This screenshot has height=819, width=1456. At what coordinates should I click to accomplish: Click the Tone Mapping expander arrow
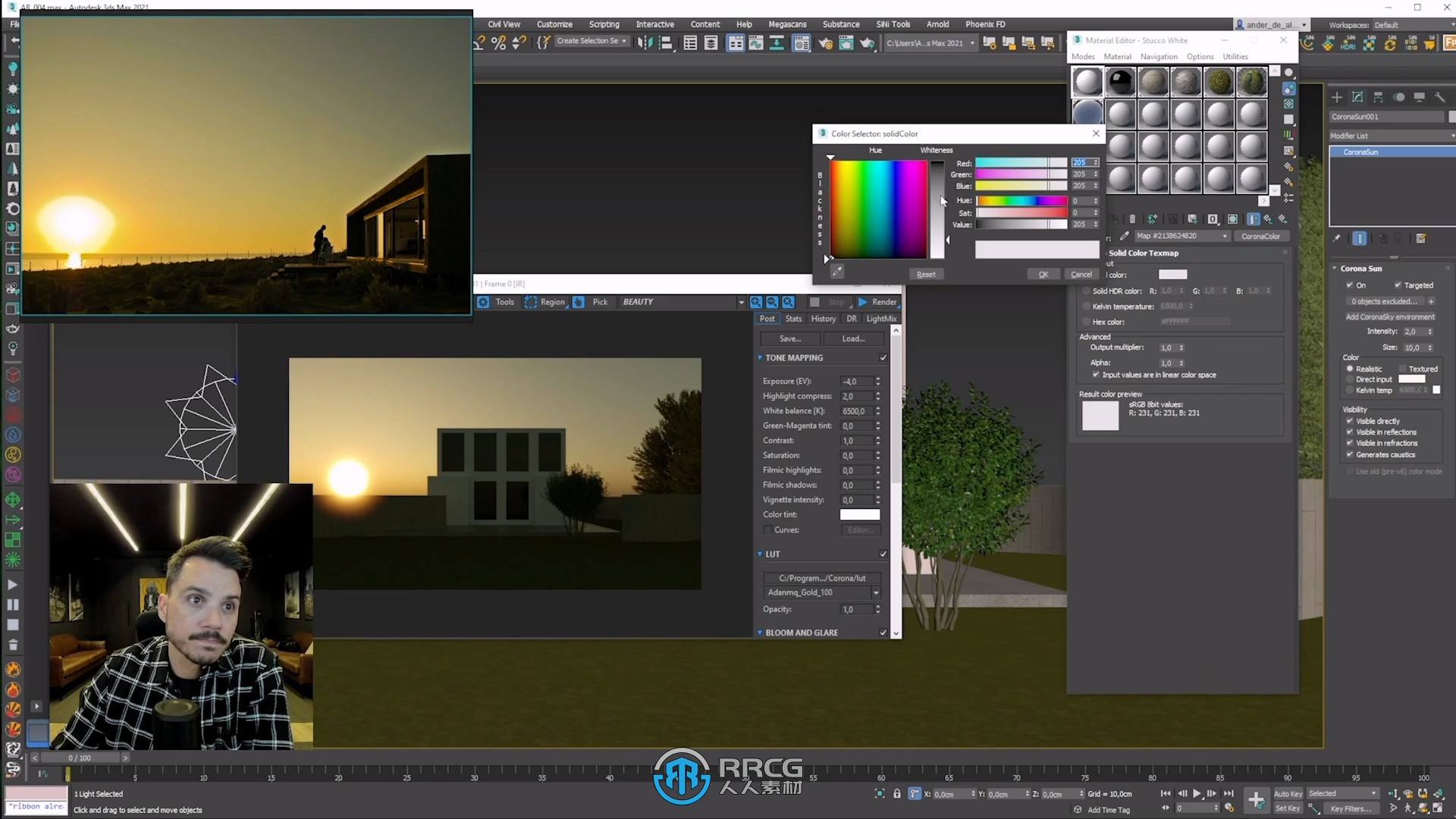(x=760, y=357)
